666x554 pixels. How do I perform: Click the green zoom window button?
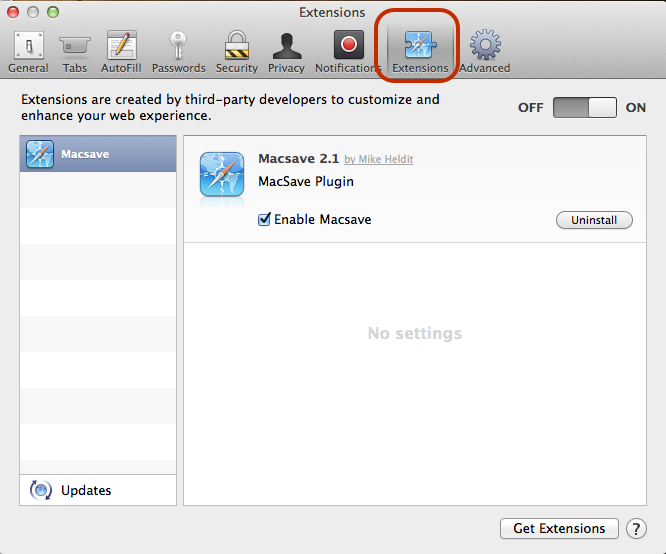point(53,12)
